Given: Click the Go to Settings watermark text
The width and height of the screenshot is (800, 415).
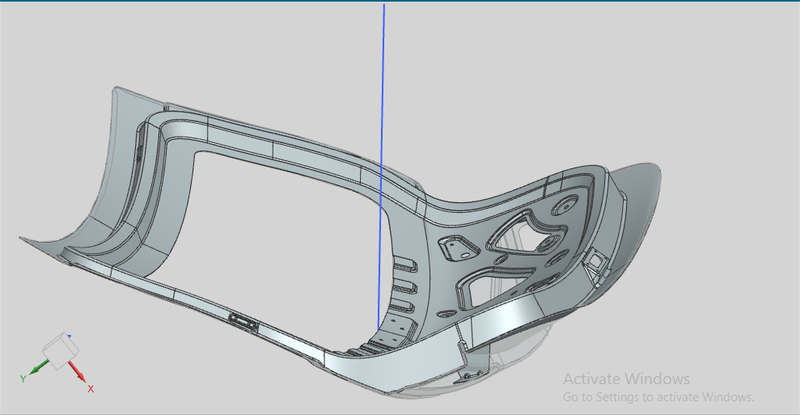Looking at the screenshot, I should pos(654,397).
